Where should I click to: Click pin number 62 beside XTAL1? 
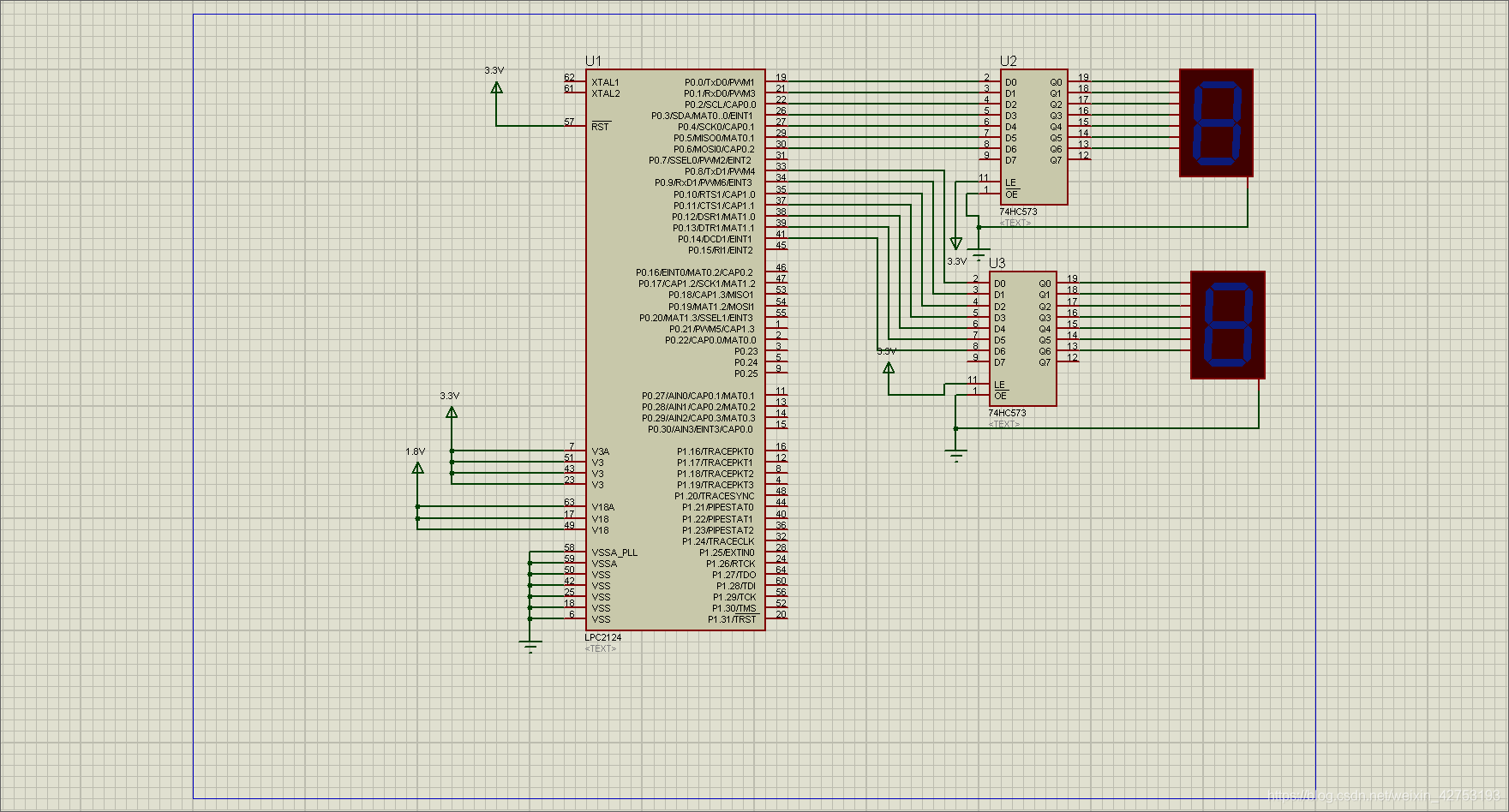point(569,77)
